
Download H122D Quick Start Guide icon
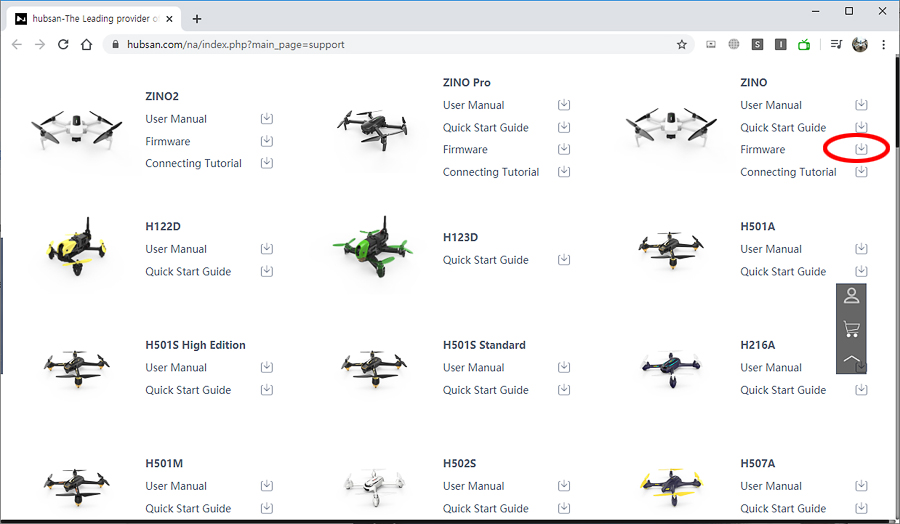click(x=267, y=271)
